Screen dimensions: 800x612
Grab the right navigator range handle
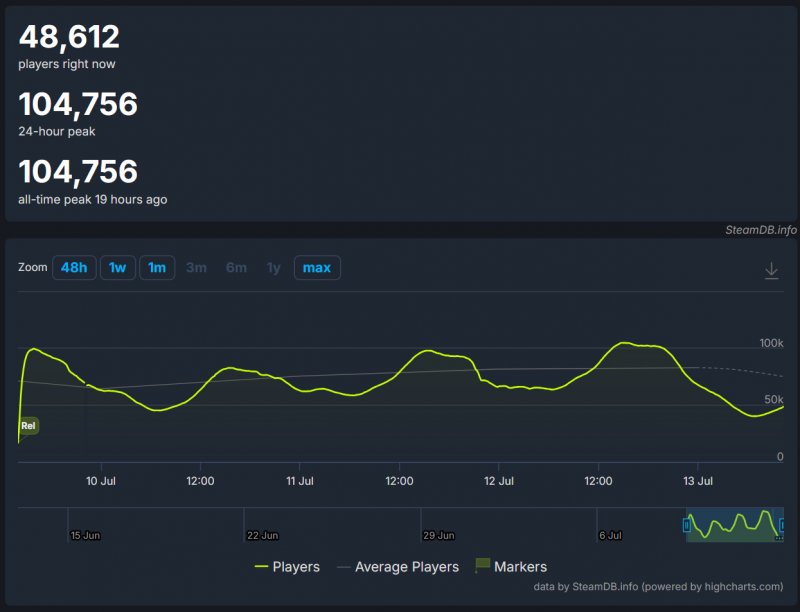click(x=781, y=524)
